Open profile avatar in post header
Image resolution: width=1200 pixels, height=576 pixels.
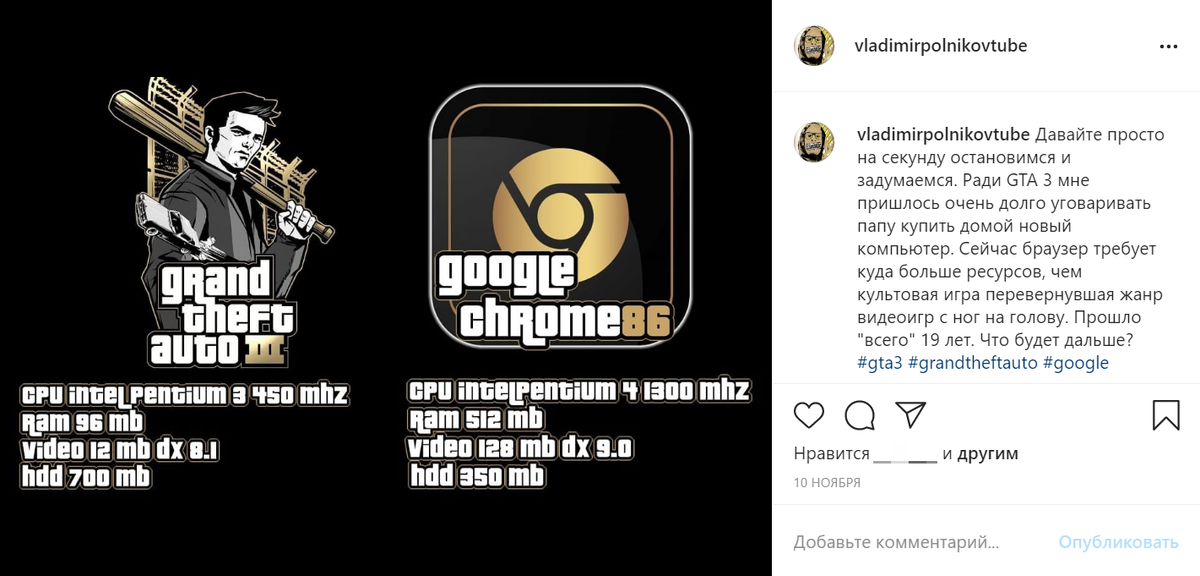tap(814, 46)
